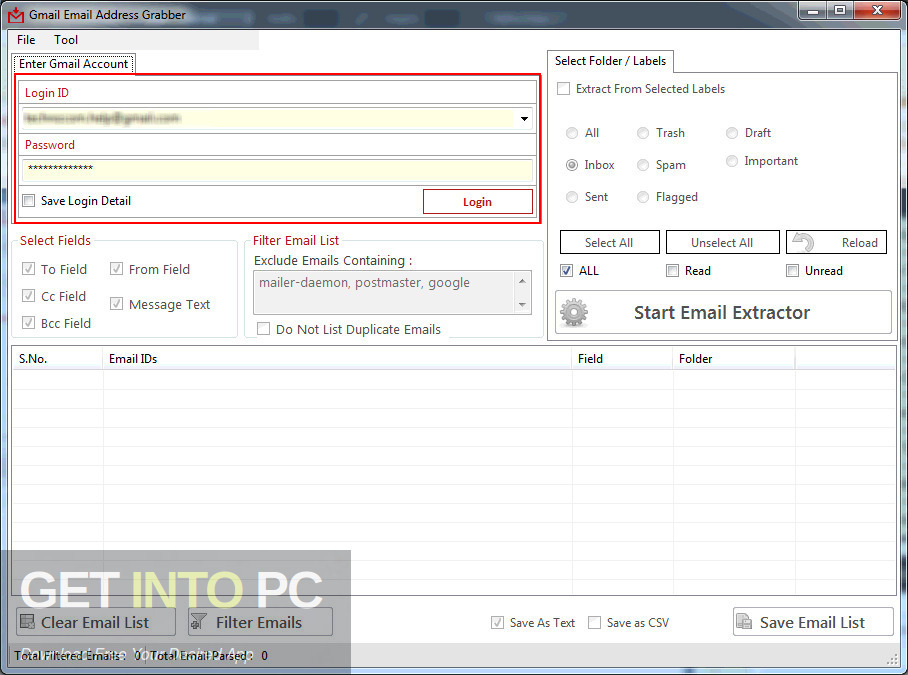908x675 pixels.
Task: Switch to Enter Gmail Account tab
Action: [74, 64]
